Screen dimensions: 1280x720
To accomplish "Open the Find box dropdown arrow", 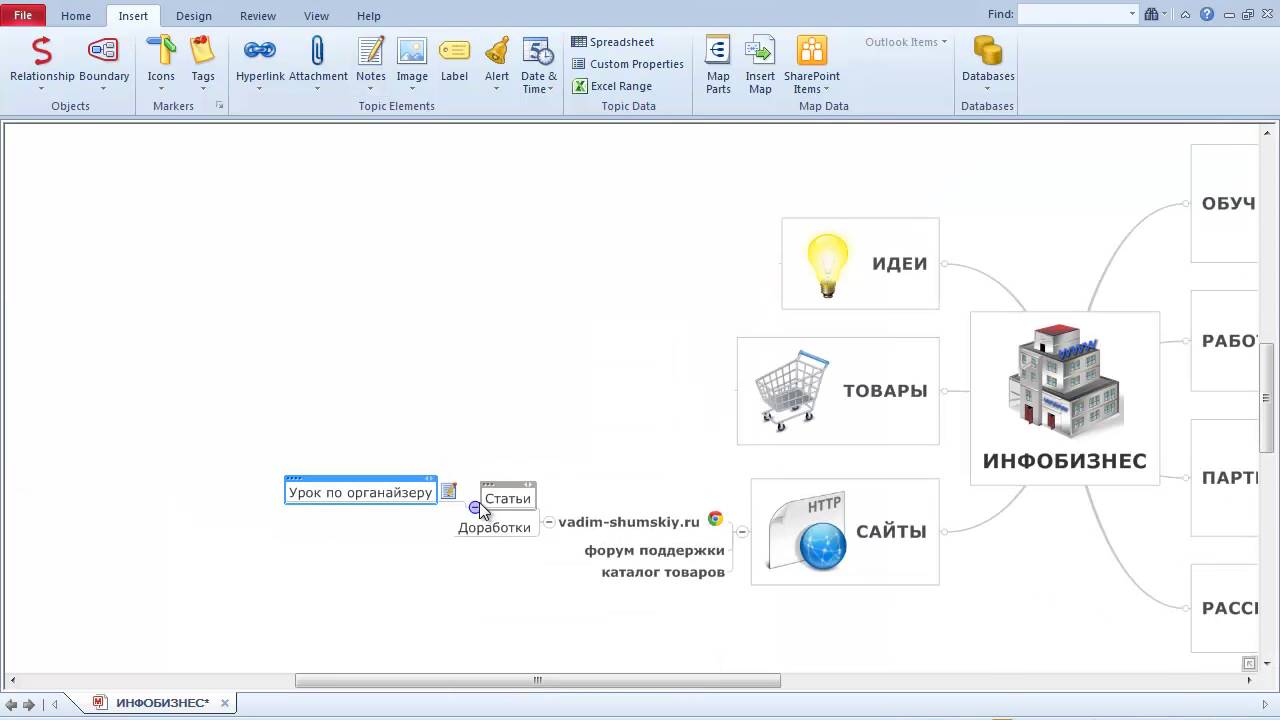I will (x=1132, y=14).
